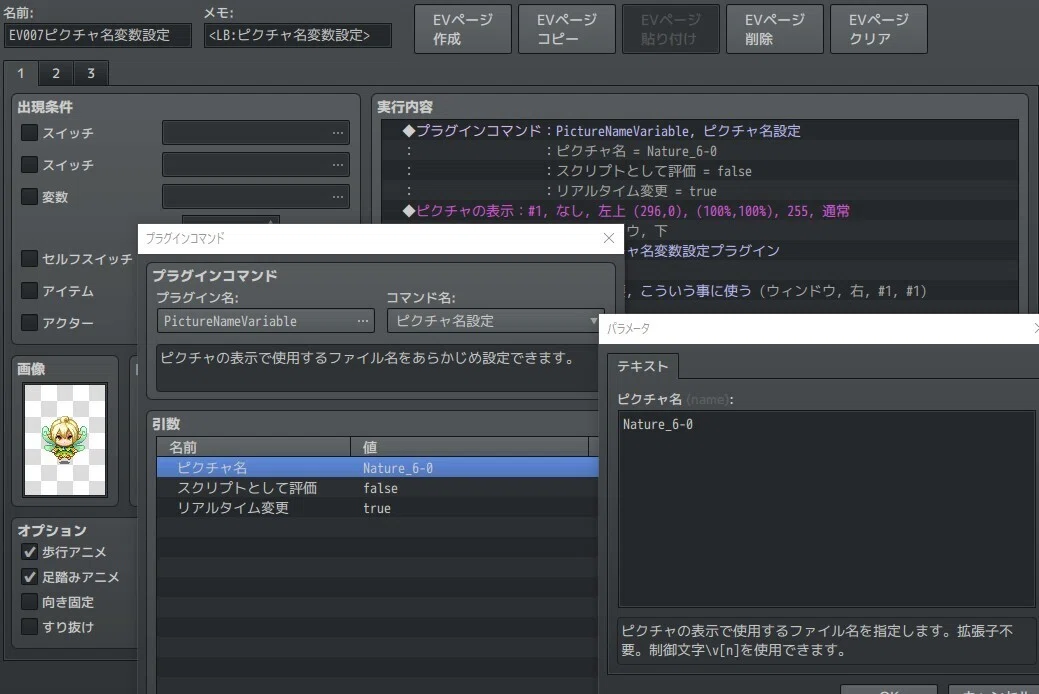Uncheck the 歩行アニメ option
Image resolution: width=1039 pixels, height=694 pixels.
click(29, 551)
